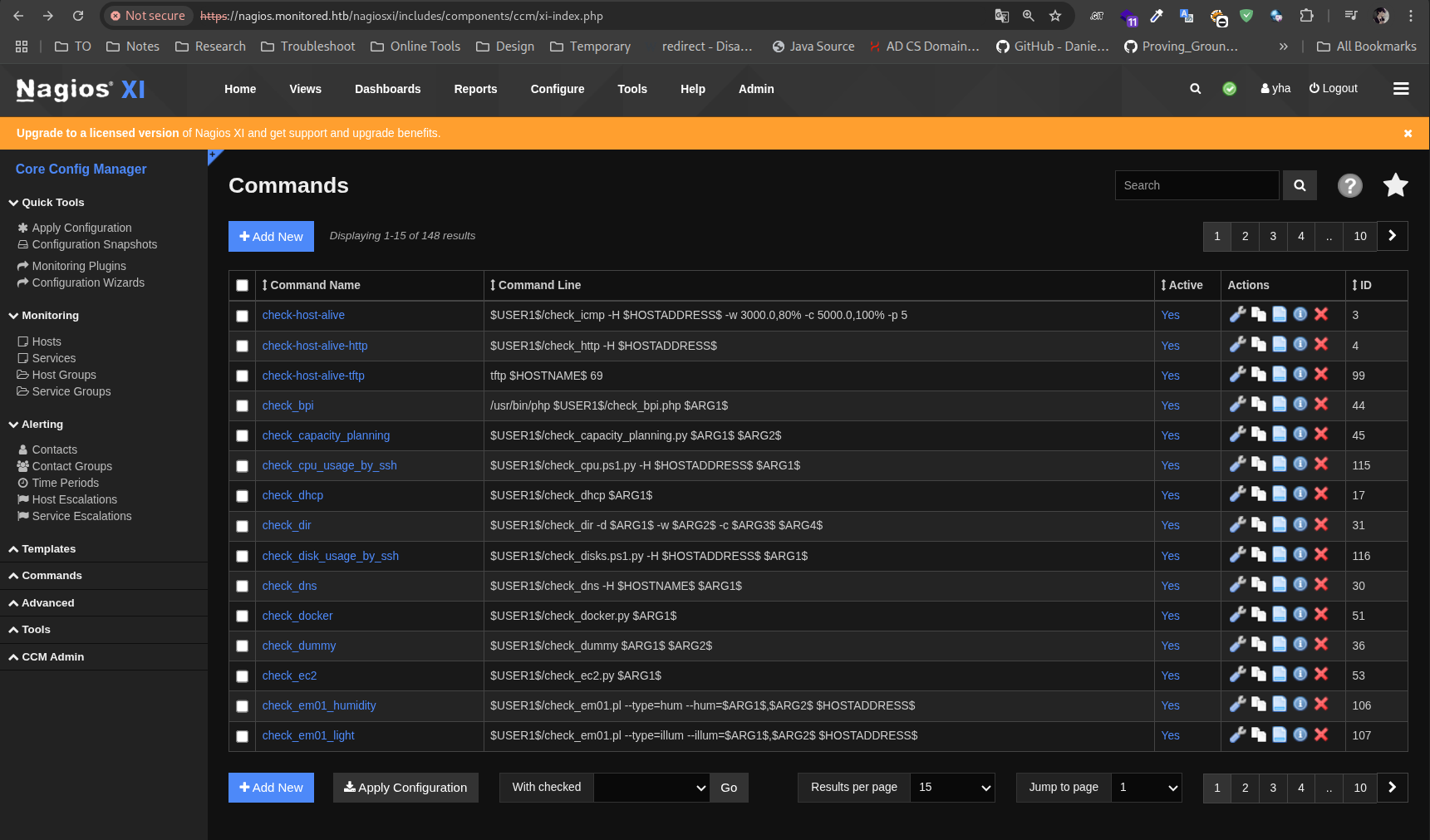Screen dimensions: 1430x840
Task: Check the box for check_capacity_planning row
Action: (242, 435)
